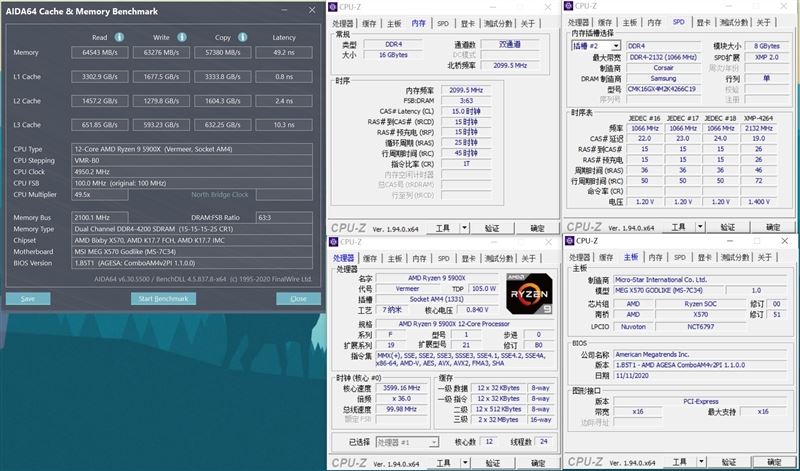Click the Memory Read value 64543 MB/s
The image size is (800, 471).
point(99,53)
